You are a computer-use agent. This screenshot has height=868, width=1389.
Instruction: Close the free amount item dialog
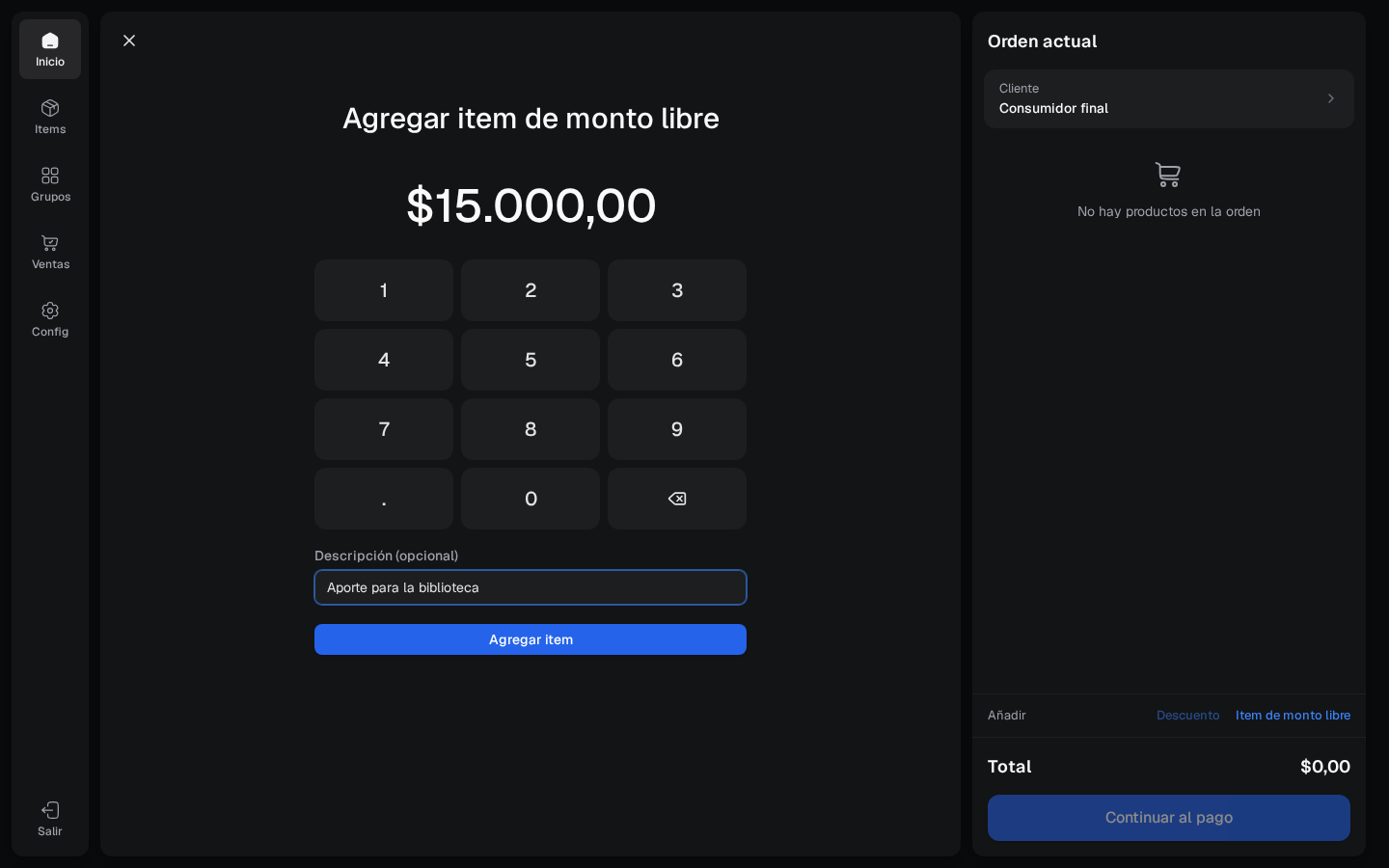tap(129, 41)
